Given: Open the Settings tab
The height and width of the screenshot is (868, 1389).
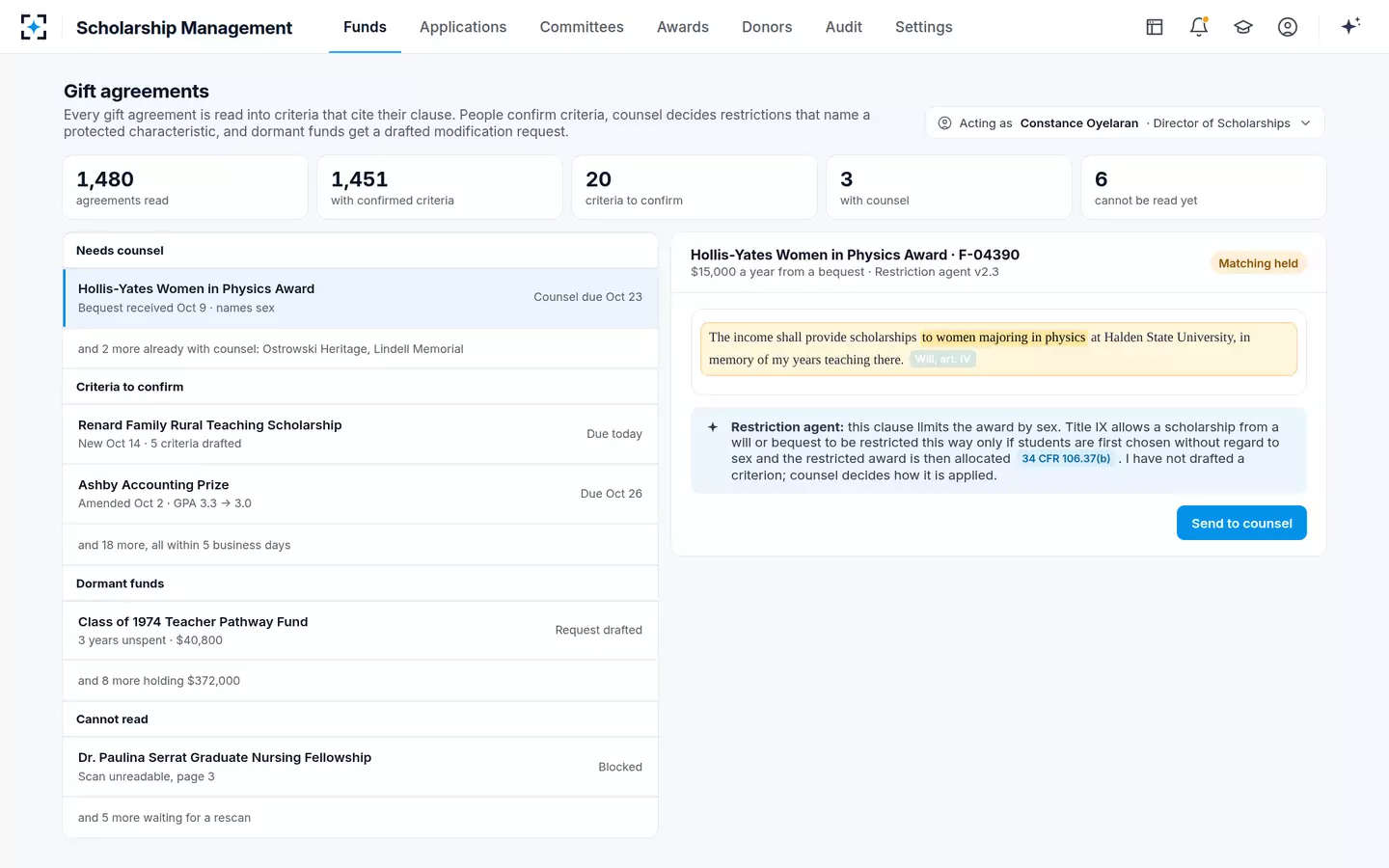Looking at the screenshot, I should tap(924, 27).
